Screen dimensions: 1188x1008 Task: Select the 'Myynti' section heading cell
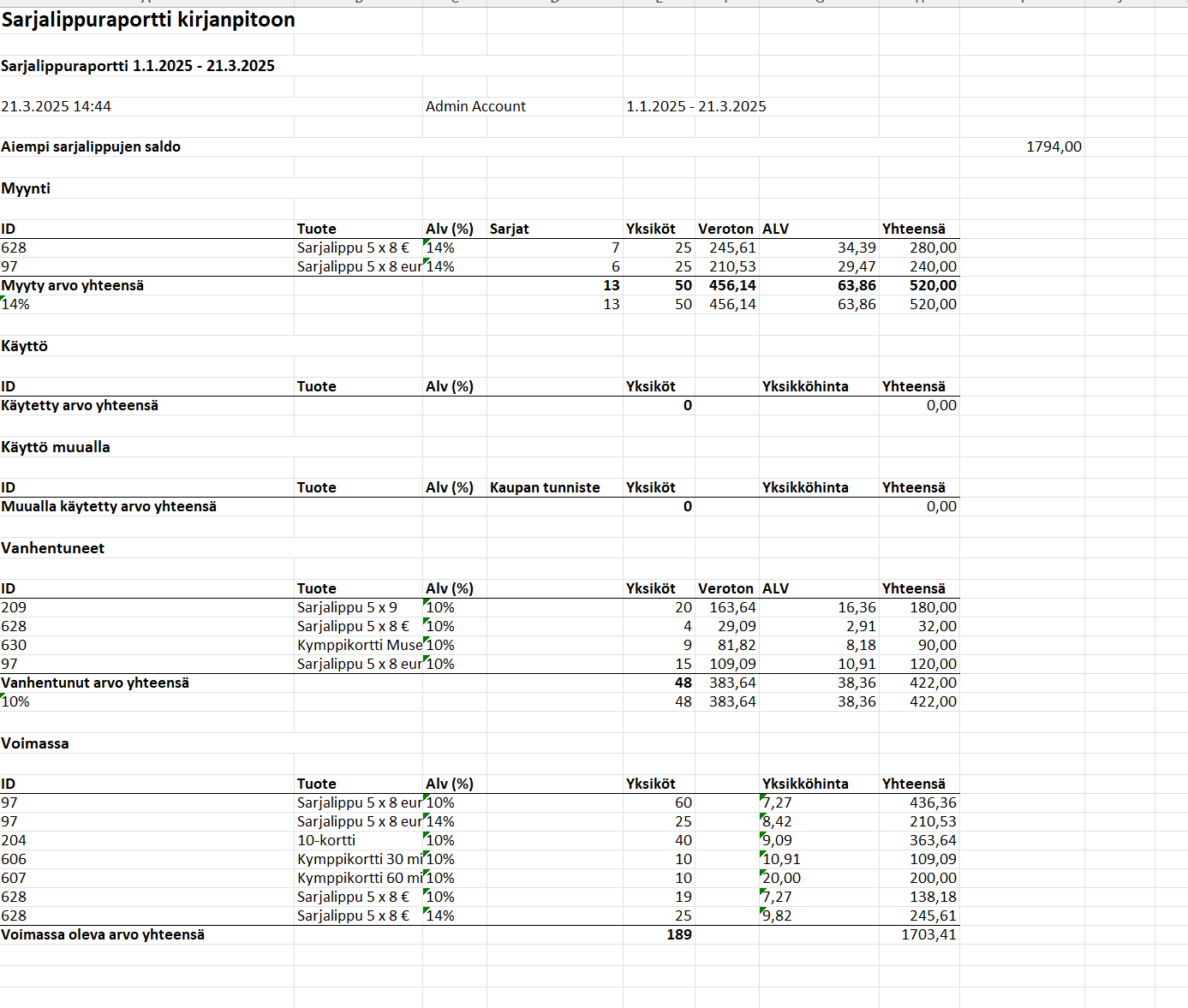click(x=26, y=188)
